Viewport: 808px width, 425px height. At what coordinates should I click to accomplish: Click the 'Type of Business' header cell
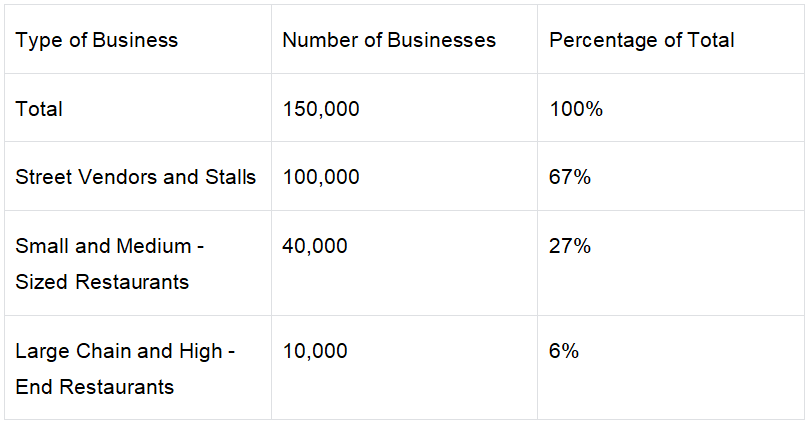tap(138, 39)
